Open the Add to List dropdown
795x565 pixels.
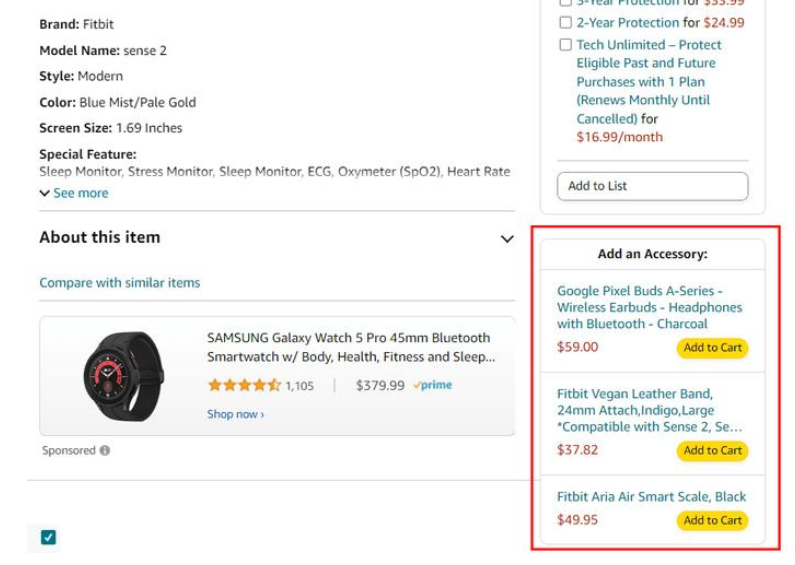point(652,186)
